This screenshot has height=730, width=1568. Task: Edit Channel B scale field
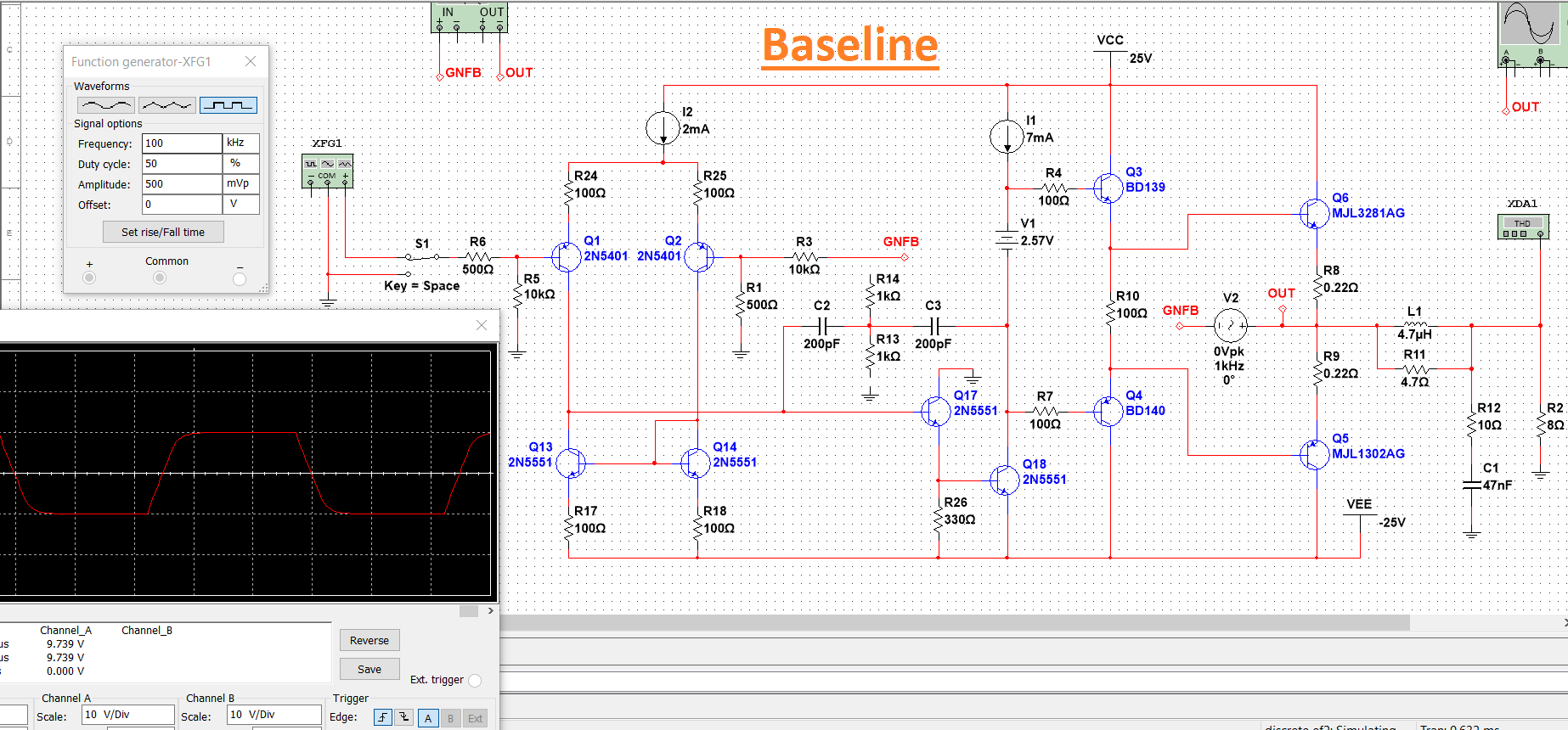[x=274, y=715]
